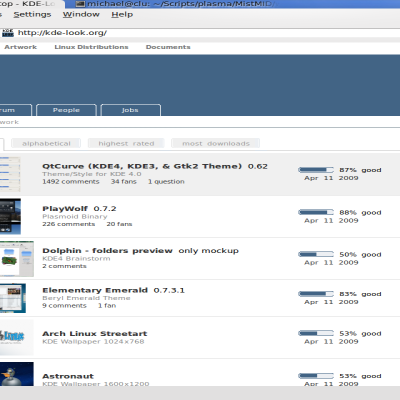This screenshot has width=400, height=400.
Task: Click '34 fans' under QtCurve
Action: coord(124,182)
